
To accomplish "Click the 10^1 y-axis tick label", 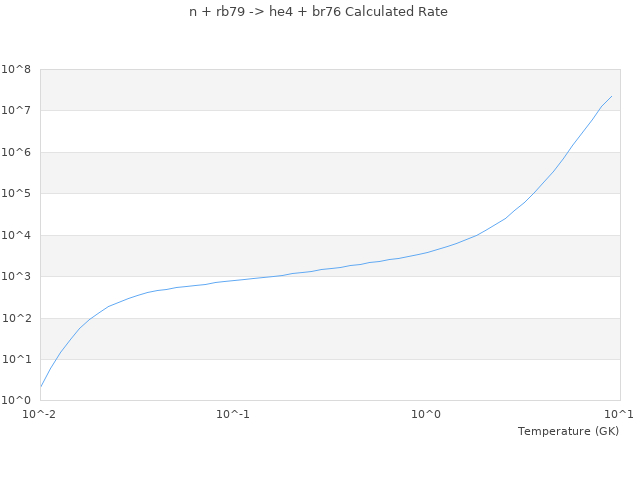I will click(x=16, y=360).
